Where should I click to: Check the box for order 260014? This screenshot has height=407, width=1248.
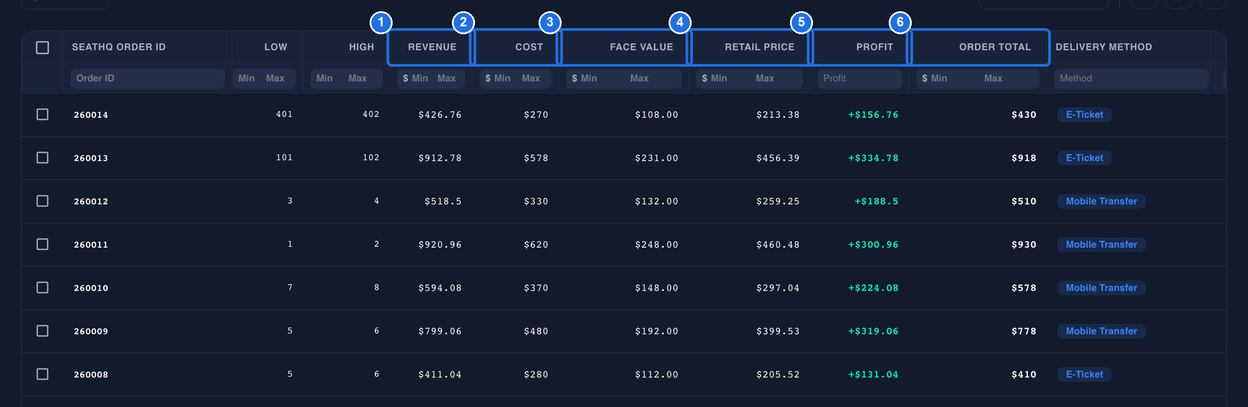(x=42, y=114)
